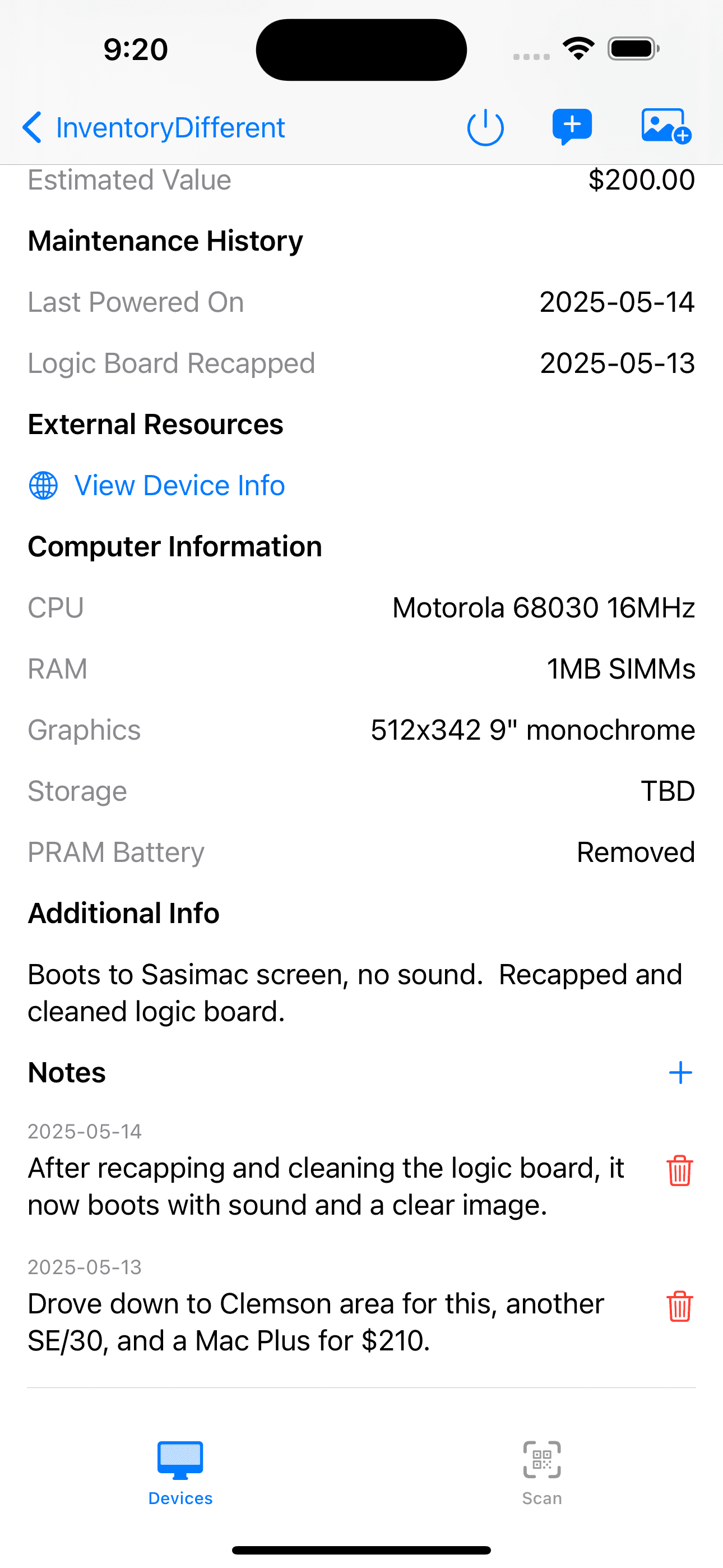Switch to the Scan tab

point(541,1473)
